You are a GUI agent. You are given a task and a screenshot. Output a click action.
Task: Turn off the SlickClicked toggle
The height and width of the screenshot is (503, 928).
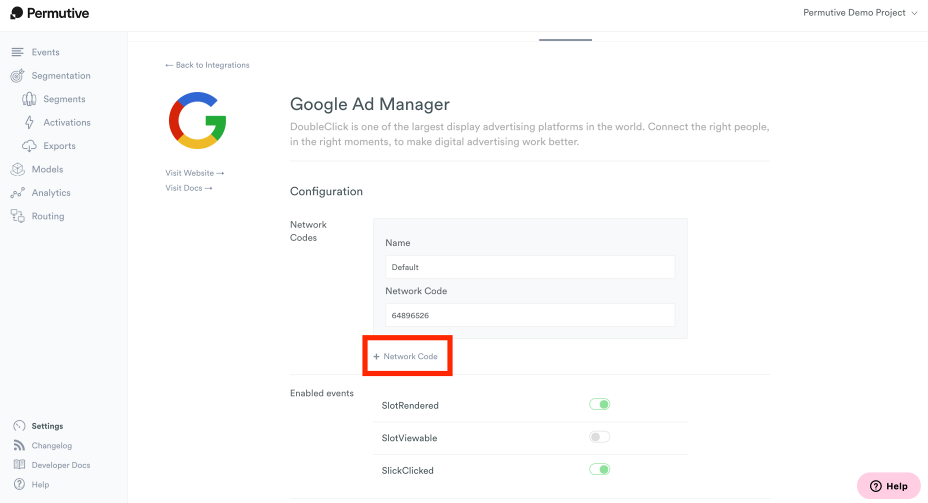[599, 469]
